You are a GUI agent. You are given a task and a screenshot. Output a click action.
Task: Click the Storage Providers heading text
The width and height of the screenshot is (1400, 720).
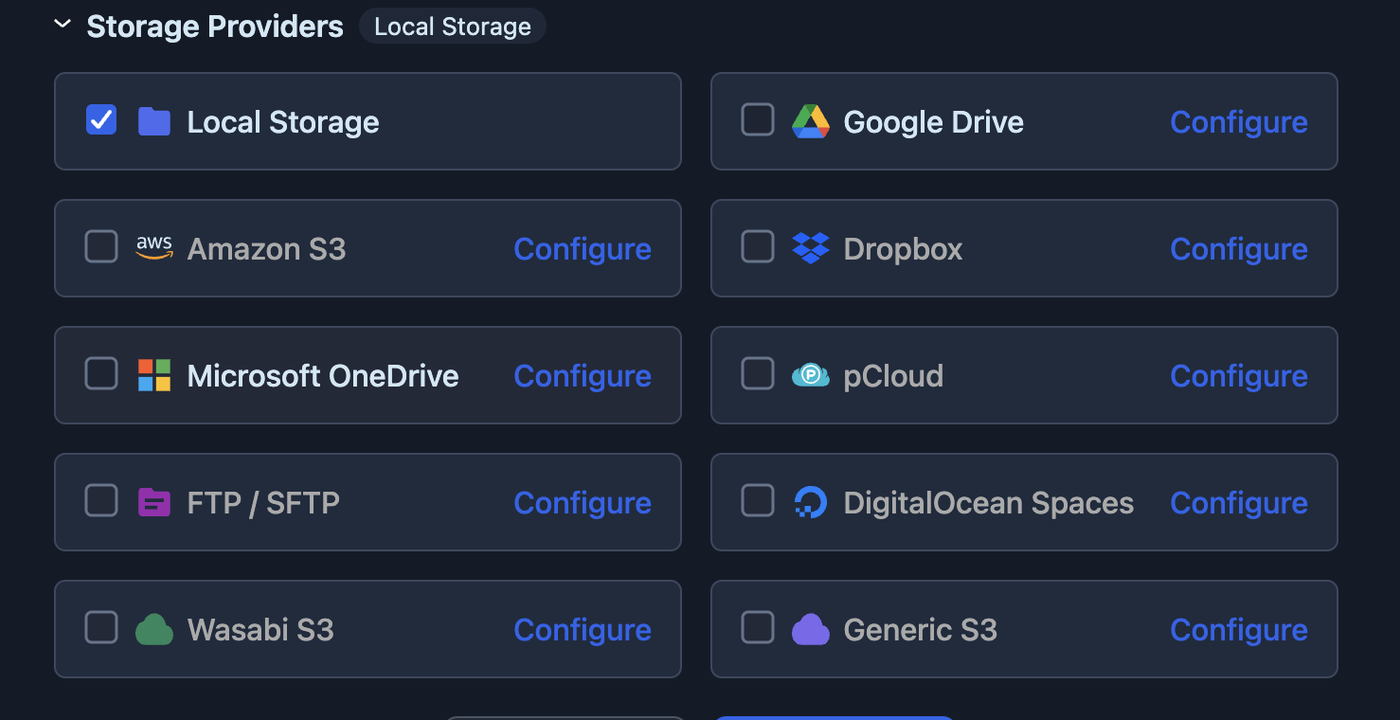click(x=215, y=27)
